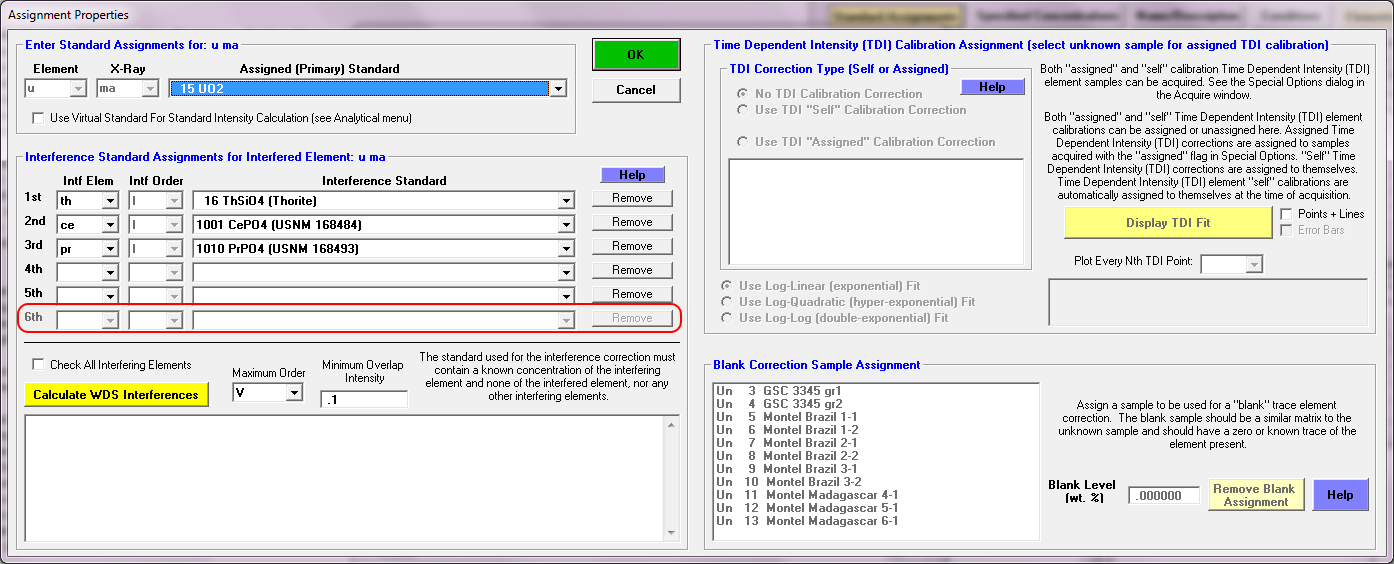Remove the 1st interference assignment

click(x=632, y=198)
